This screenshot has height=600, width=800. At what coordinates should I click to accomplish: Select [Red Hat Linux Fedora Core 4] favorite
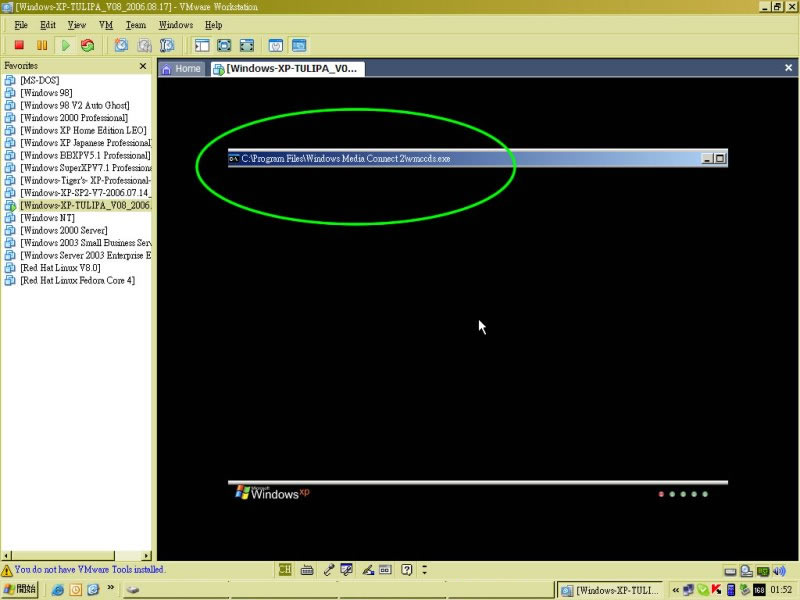point(78,280)
